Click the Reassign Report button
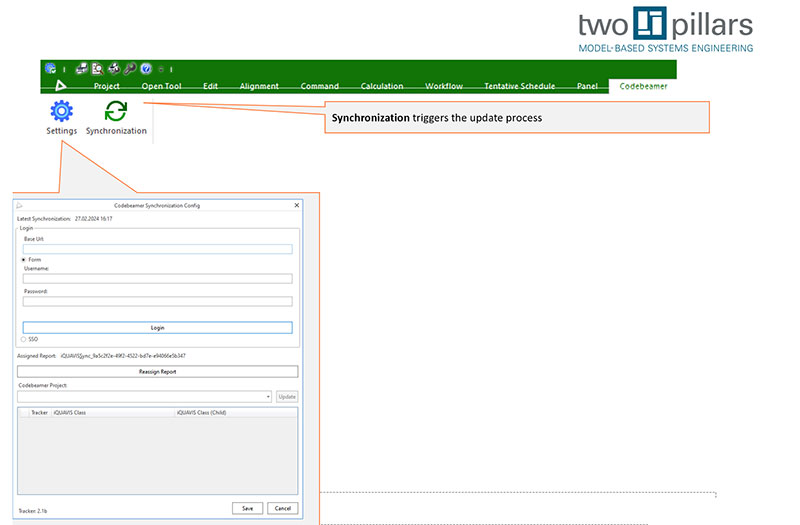This screenshot has height=525, width=800. pos(157,371)
